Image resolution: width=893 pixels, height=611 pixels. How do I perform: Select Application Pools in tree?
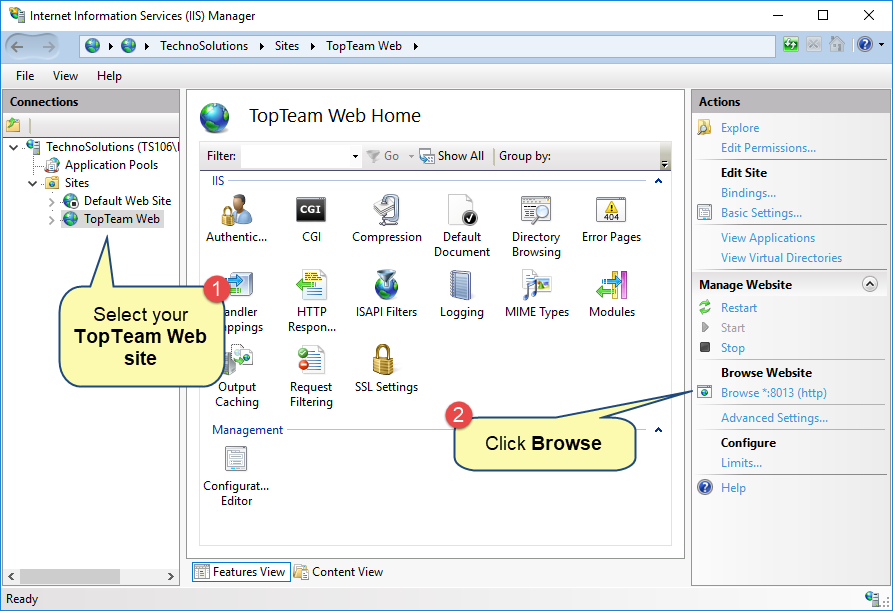tap(111, 165)
